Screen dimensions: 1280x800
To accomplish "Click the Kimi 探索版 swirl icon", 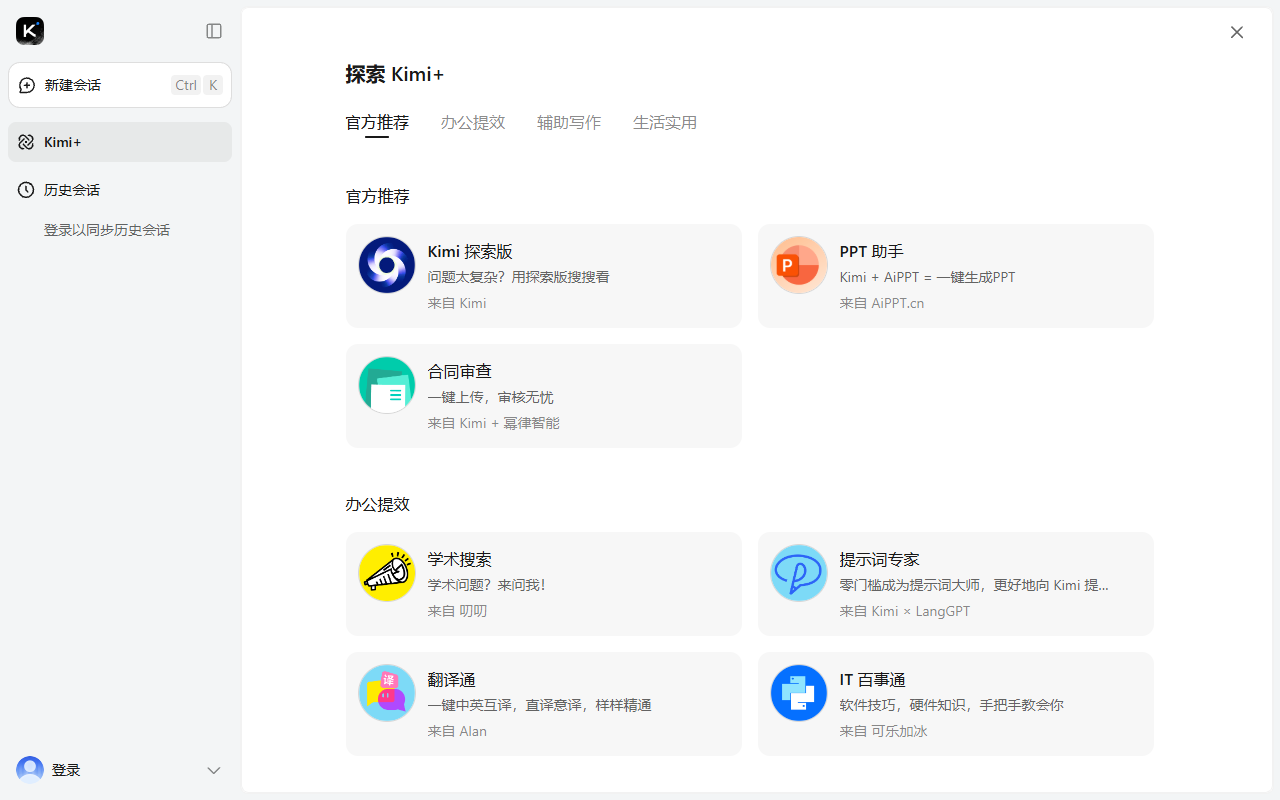I will tap(387, 265).
